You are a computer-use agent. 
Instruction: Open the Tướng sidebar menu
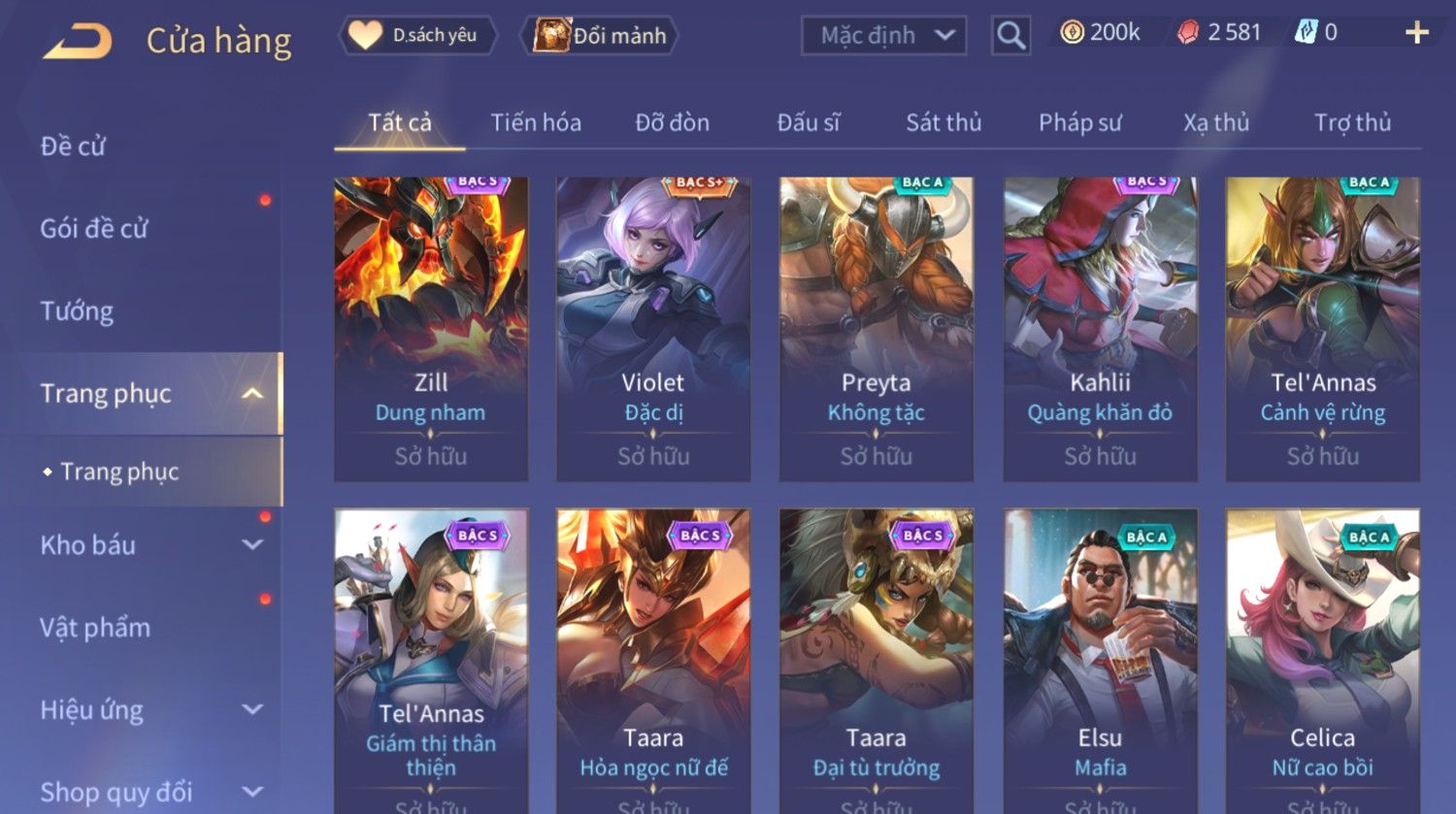[x=77, y=310]
